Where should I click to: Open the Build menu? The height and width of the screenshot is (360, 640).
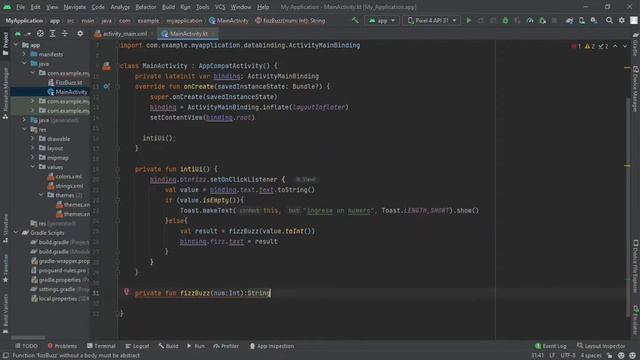pos(168,7)
